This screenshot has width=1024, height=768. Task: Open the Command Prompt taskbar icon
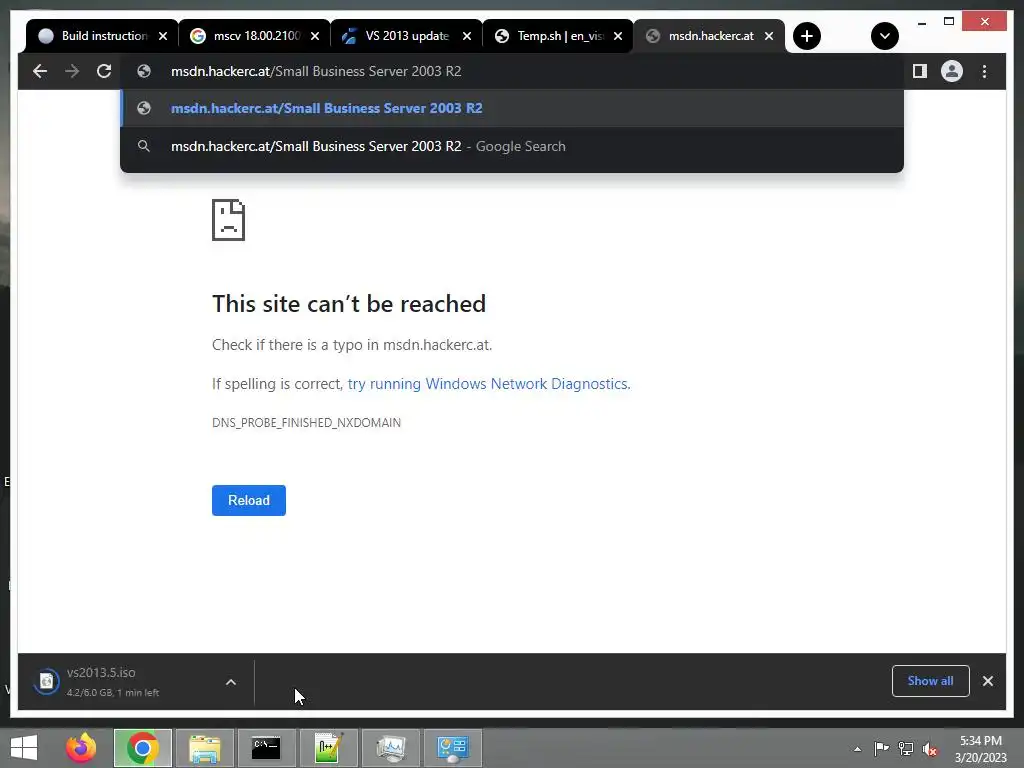pyautogui.click(x=266, y=748)
